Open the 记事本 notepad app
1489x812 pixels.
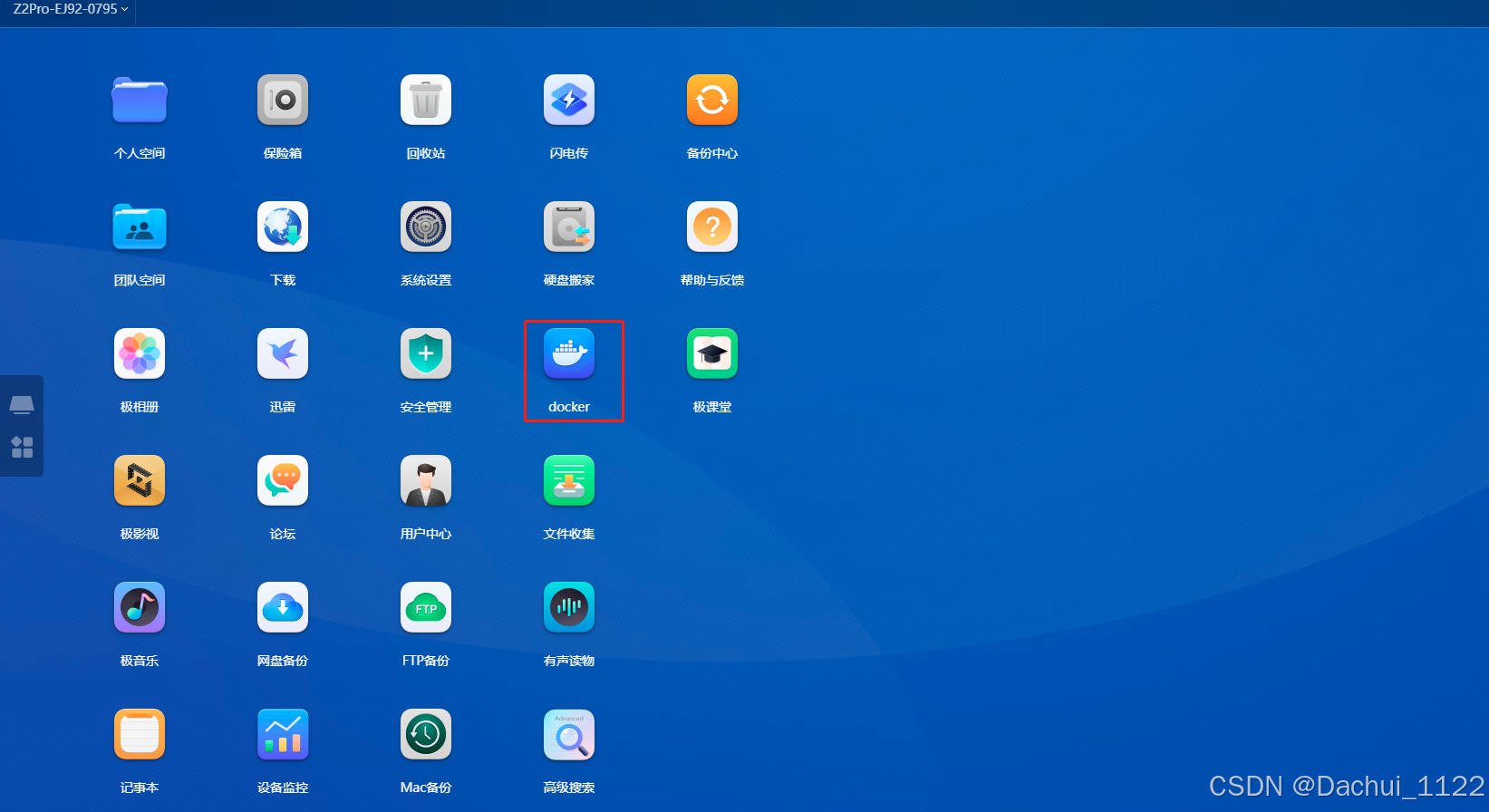point(140,734)
